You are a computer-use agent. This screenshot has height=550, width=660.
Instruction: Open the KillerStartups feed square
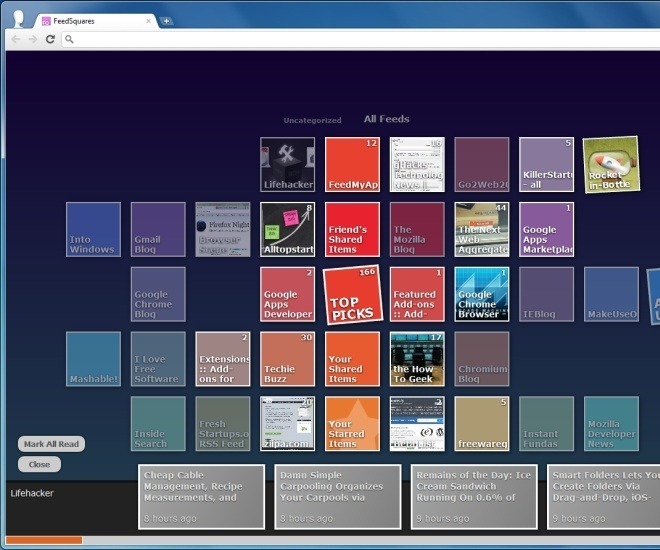[x=546, y=165]
